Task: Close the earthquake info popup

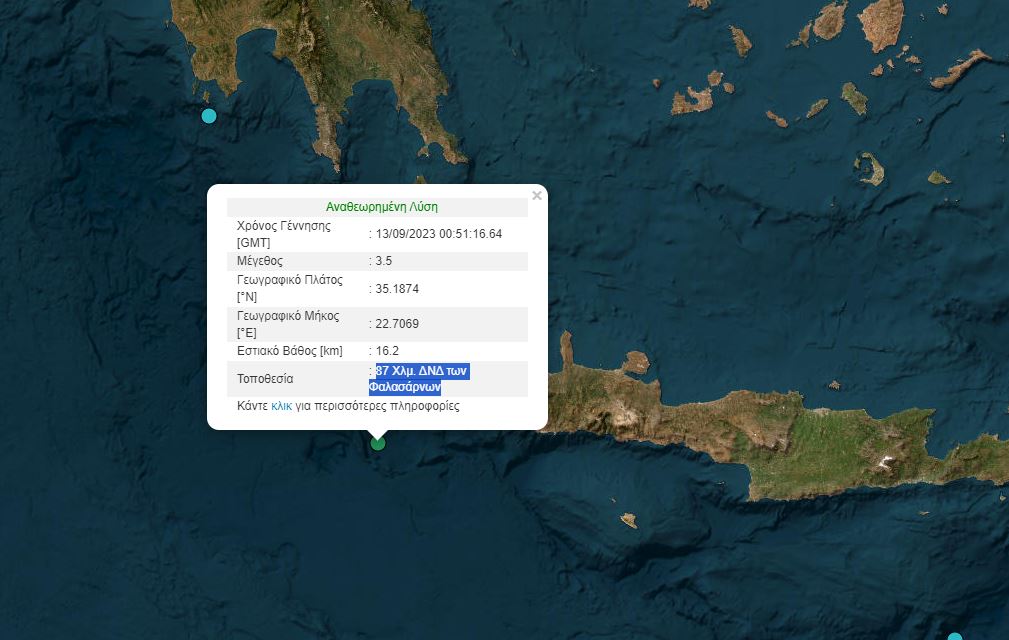Action: [x=537, y=196]
